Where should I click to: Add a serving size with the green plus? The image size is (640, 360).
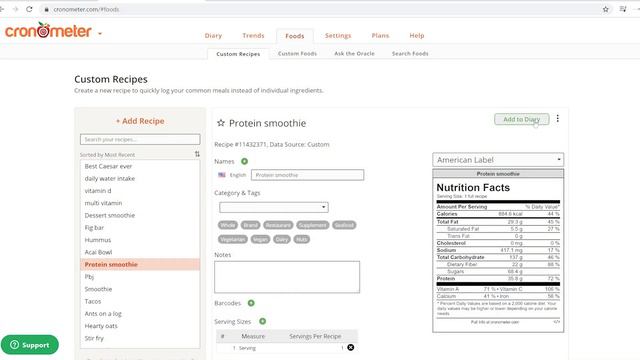click(x=262, y=321)
